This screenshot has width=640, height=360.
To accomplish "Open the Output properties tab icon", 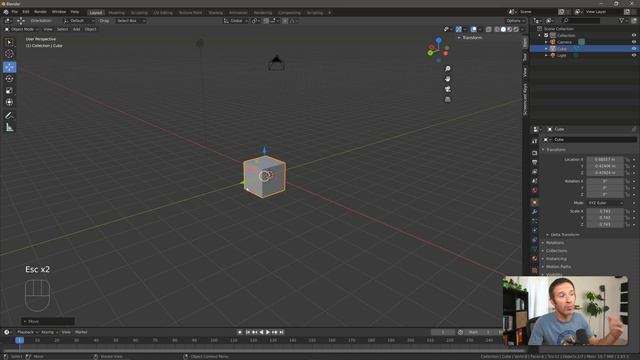I will (x=535, y=162).
